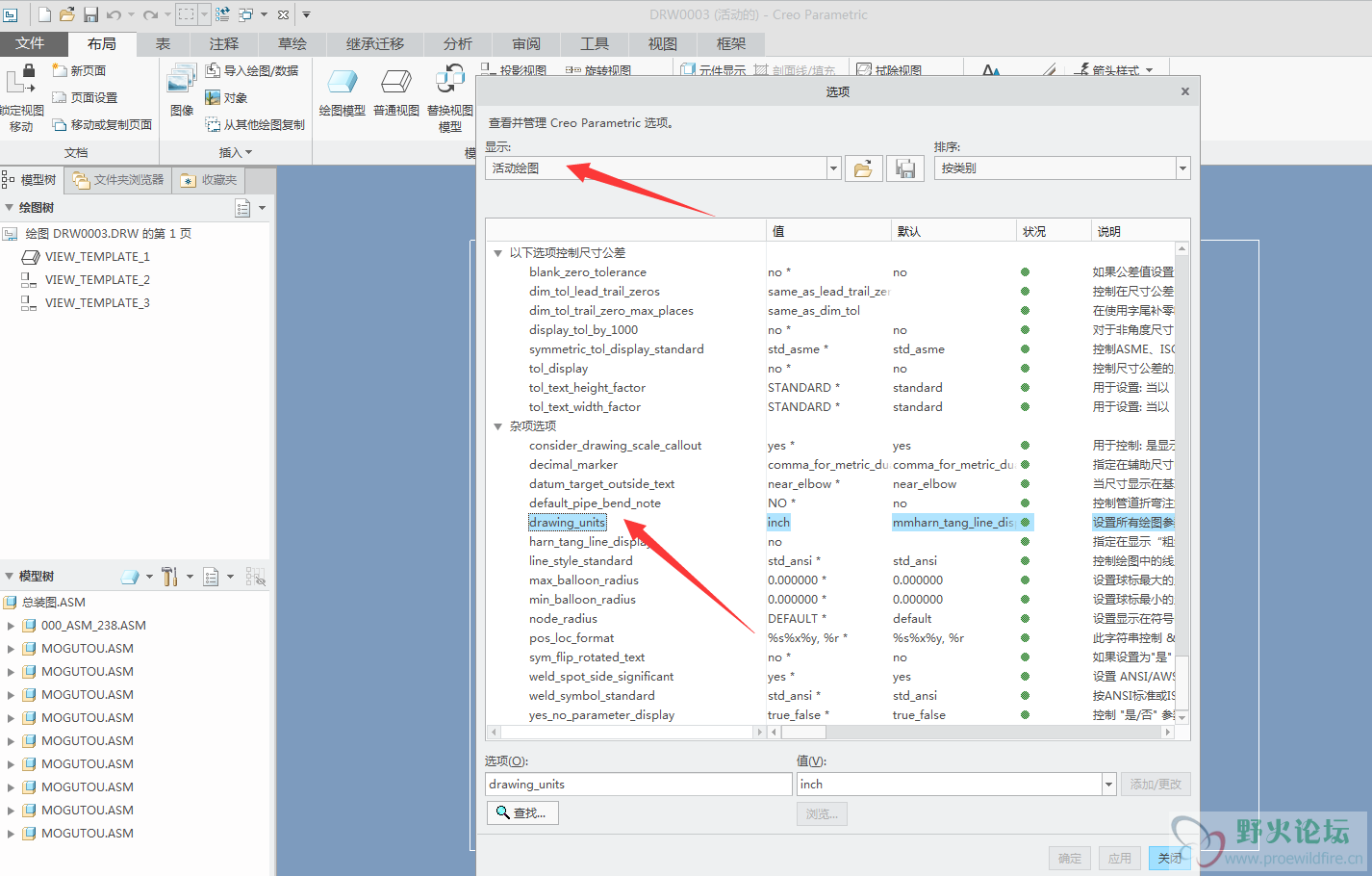Image resolution: width=1372 pixels, height=876 pixels.
Task: Undo the last action
Action: coord(114,14)
